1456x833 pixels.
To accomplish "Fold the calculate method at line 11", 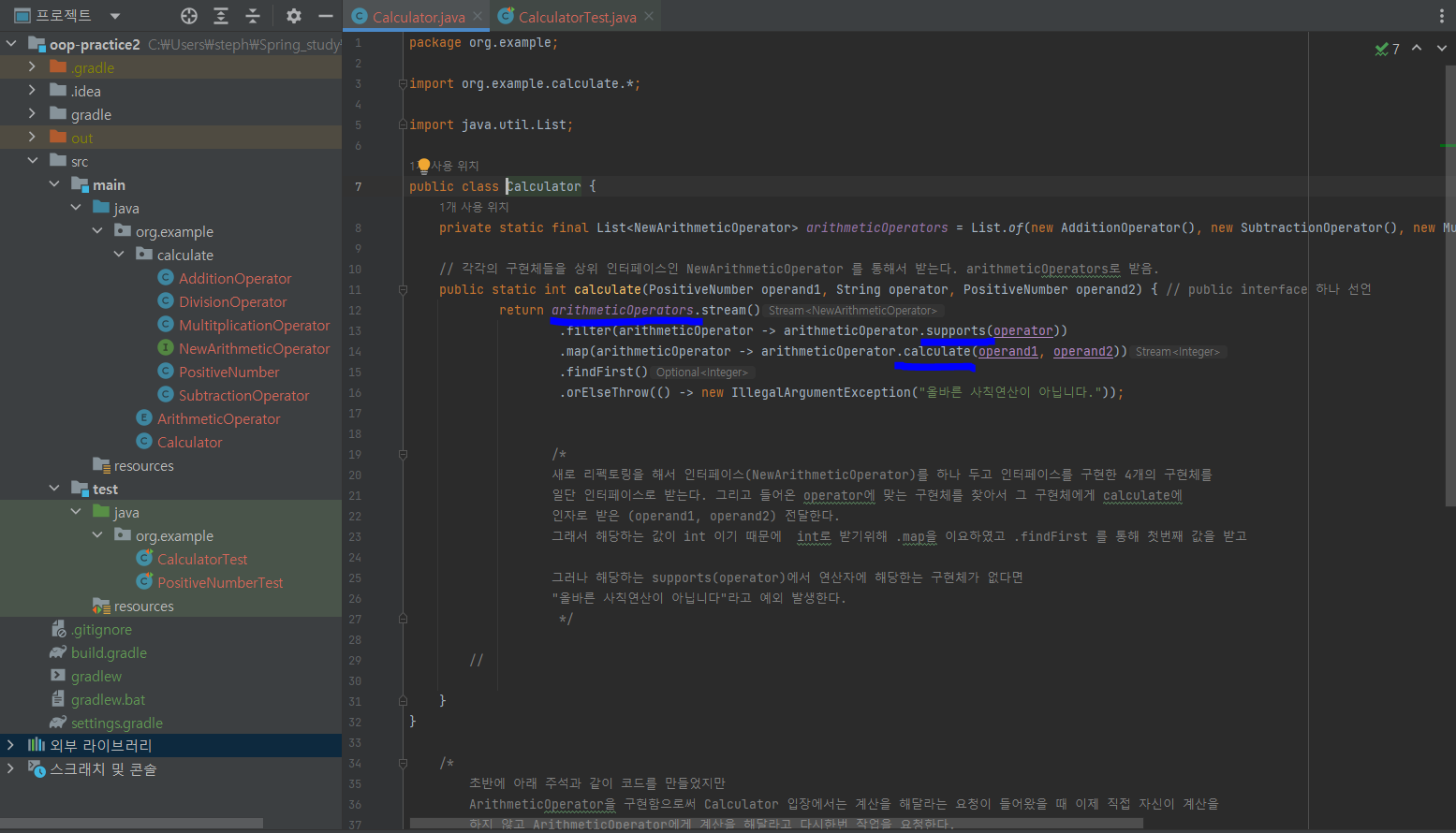I will pos(403,289).
